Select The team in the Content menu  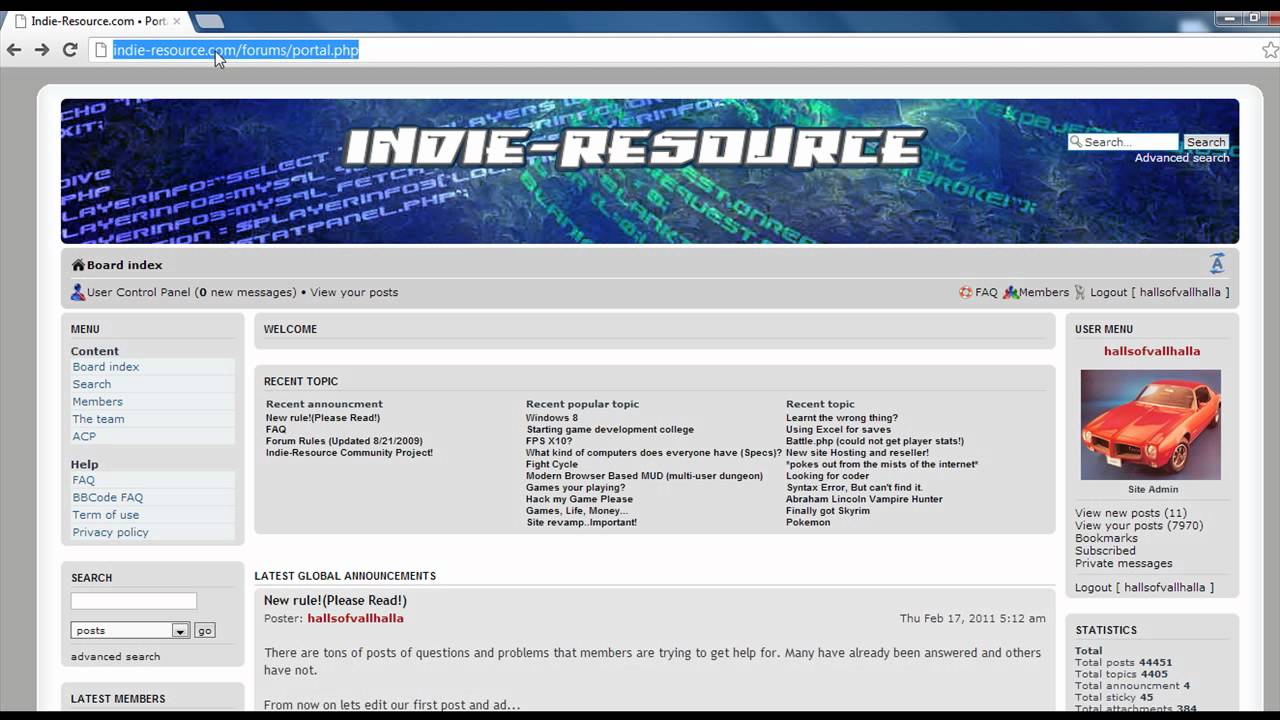98,419
